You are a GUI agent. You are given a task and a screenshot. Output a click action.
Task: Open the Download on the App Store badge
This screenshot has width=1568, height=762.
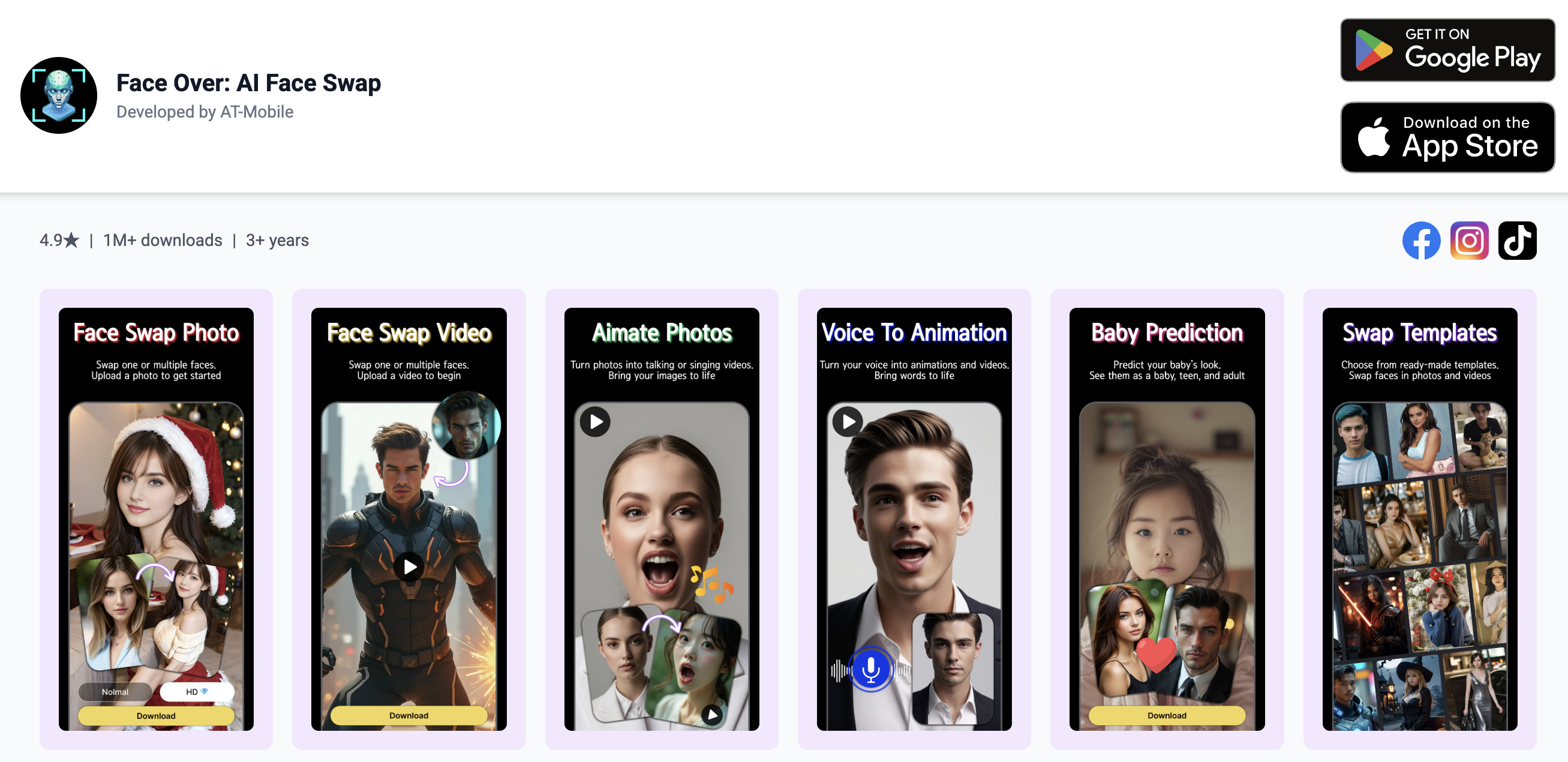pyautogui.click(x=1447, y=137)
